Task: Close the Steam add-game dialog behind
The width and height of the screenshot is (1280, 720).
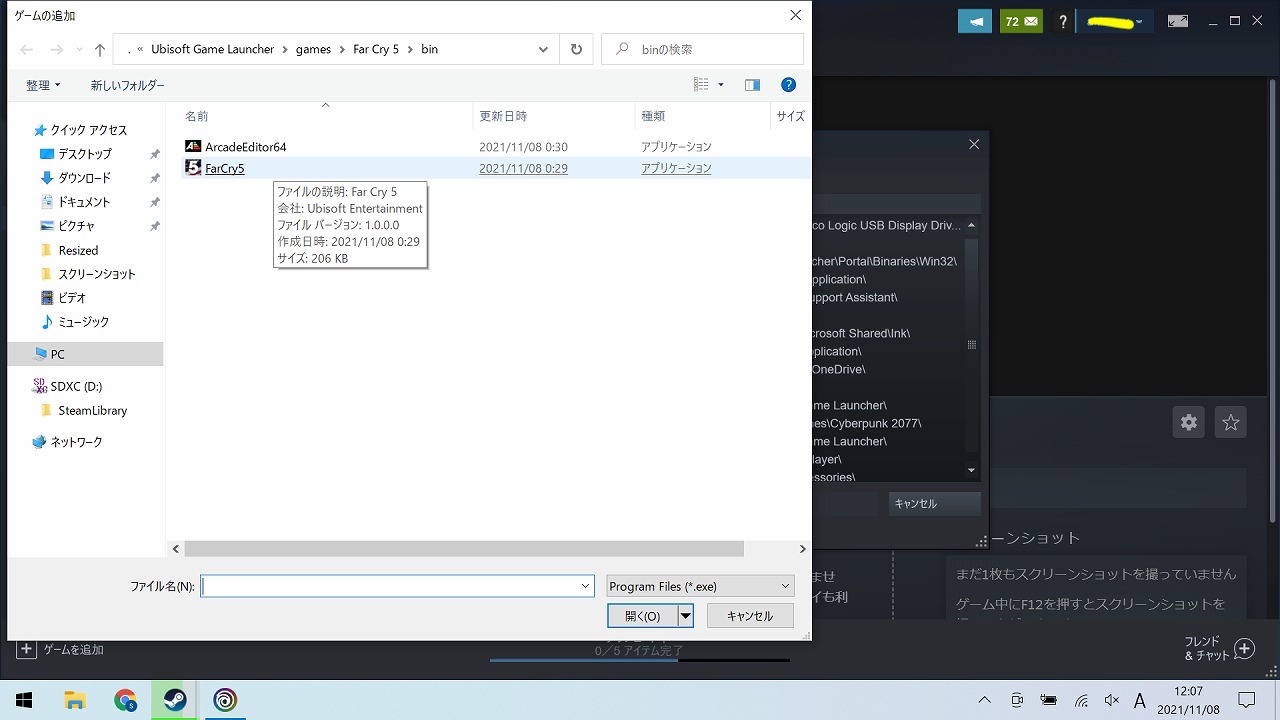Action: point(975,145)
